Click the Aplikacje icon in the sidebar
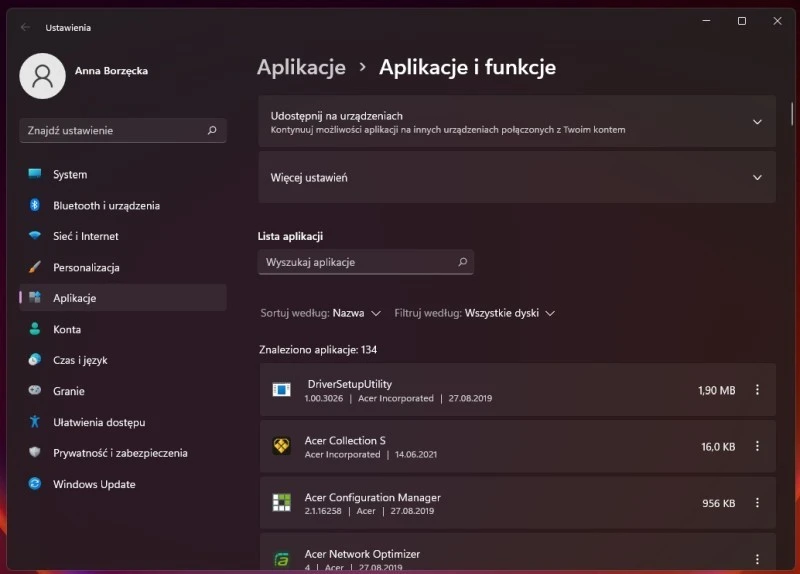 (x=35, y=297)
